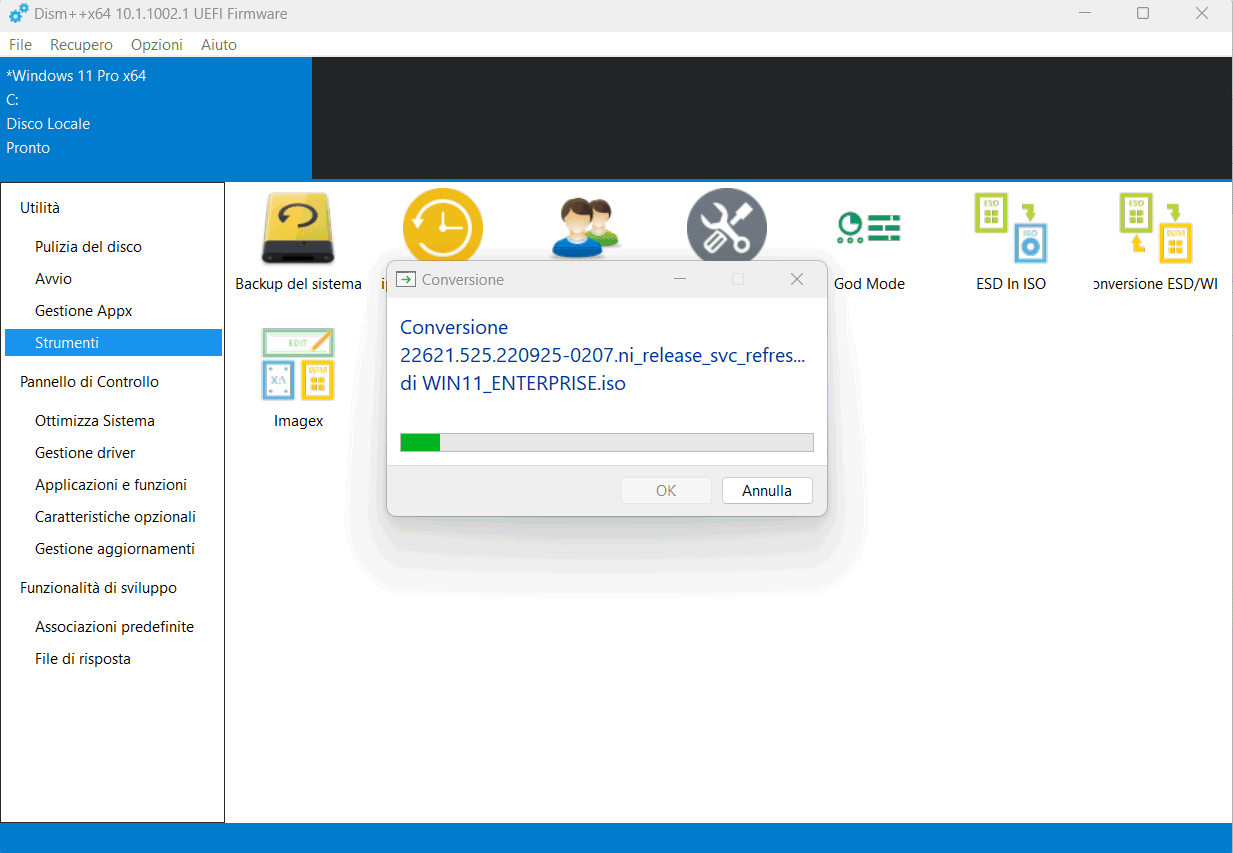Screen dimensions: 1233x853
Task: Open Gestione Appx in sidebar
Action: pyautogui.click(x=113, y=311)
